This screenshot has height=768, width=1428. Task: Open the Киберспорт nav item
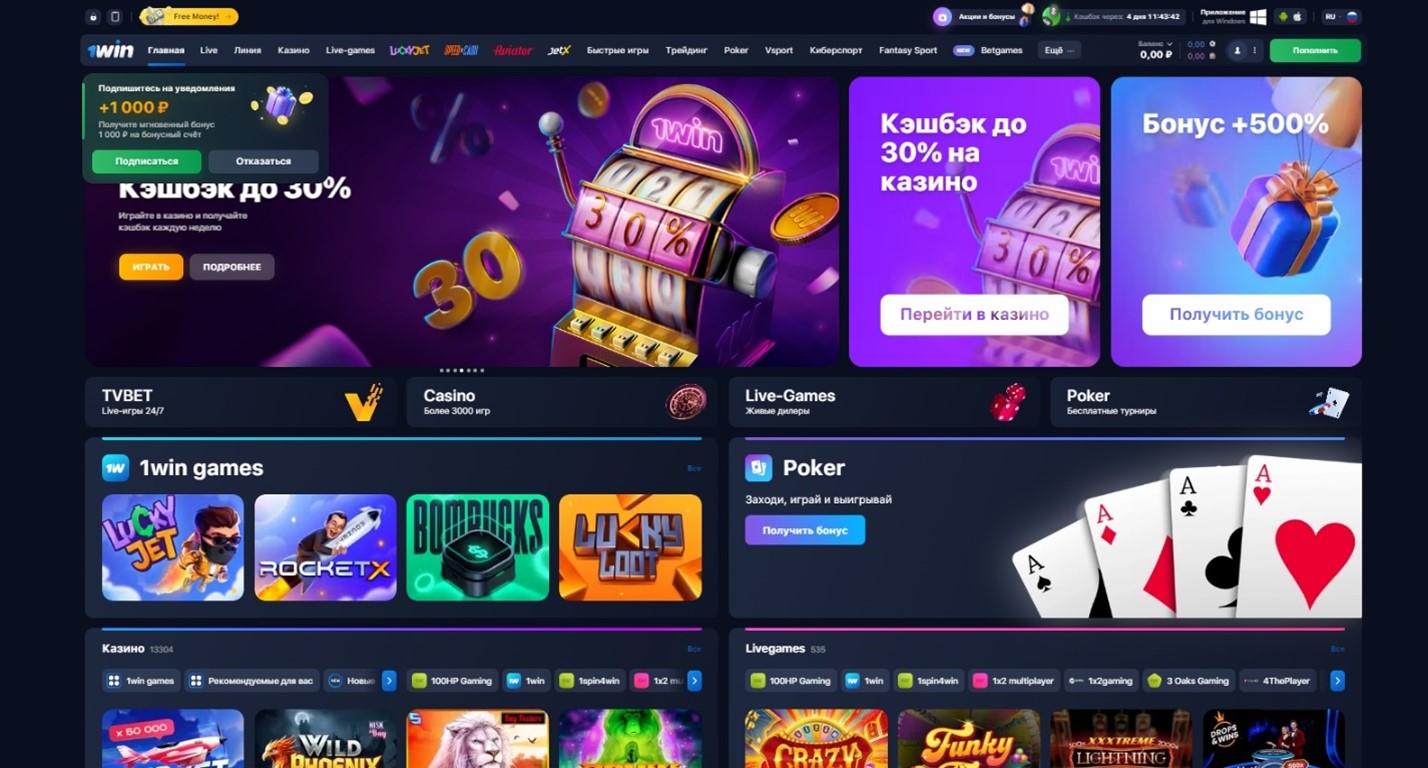tap(835, 50)
